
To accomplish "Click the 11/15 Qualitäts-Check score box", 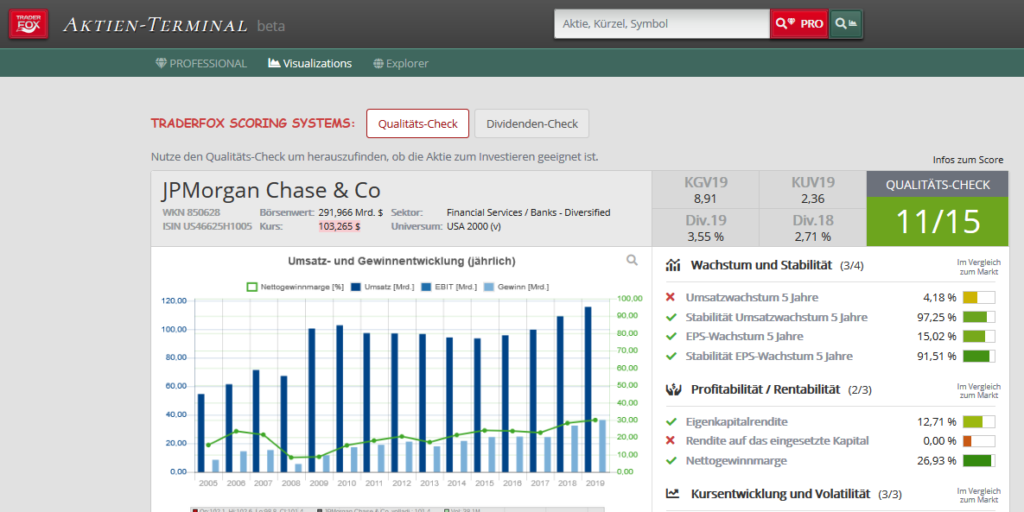I will coord(937,221).
